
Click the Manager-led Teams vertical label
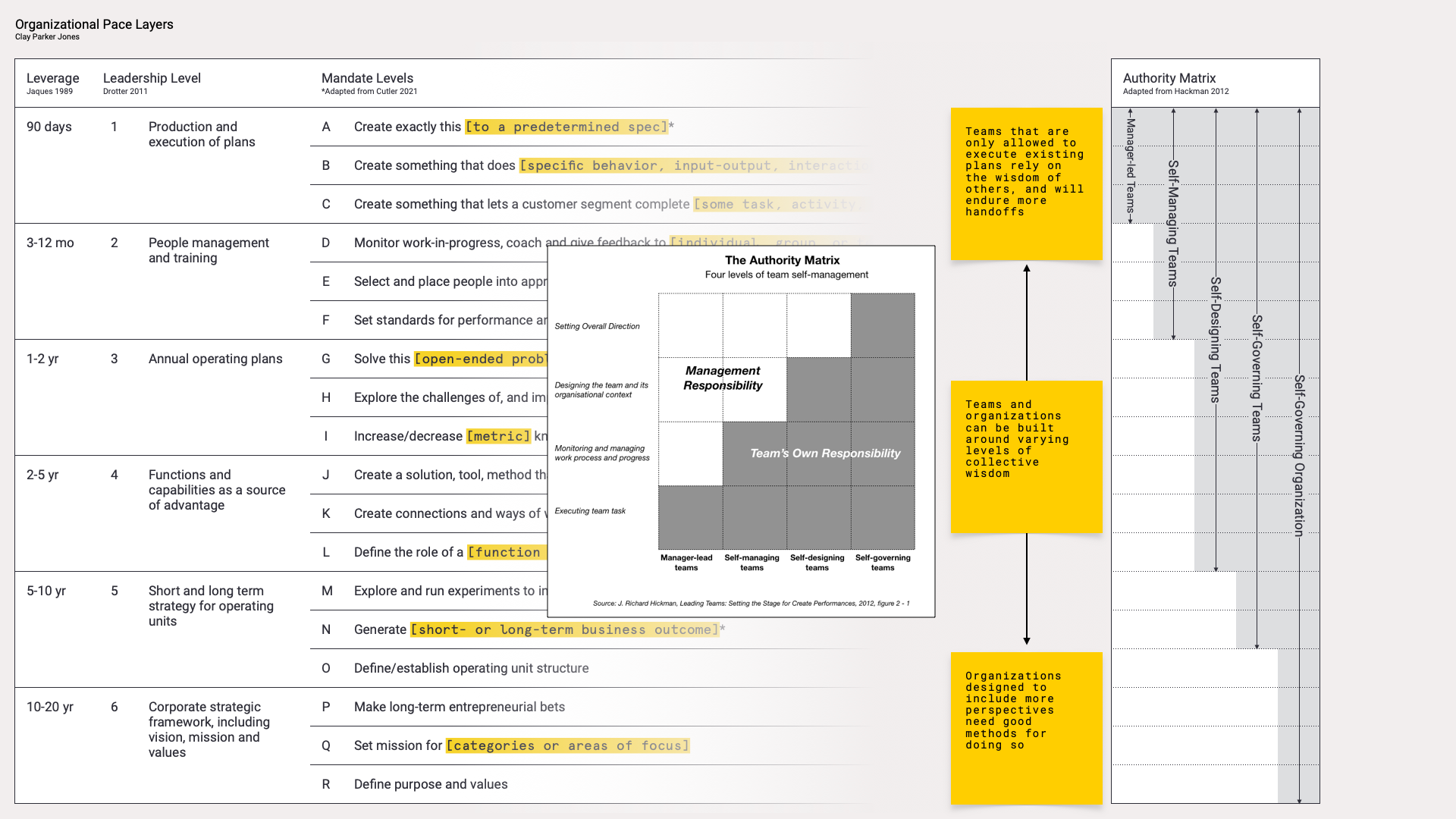[1130, 165]
